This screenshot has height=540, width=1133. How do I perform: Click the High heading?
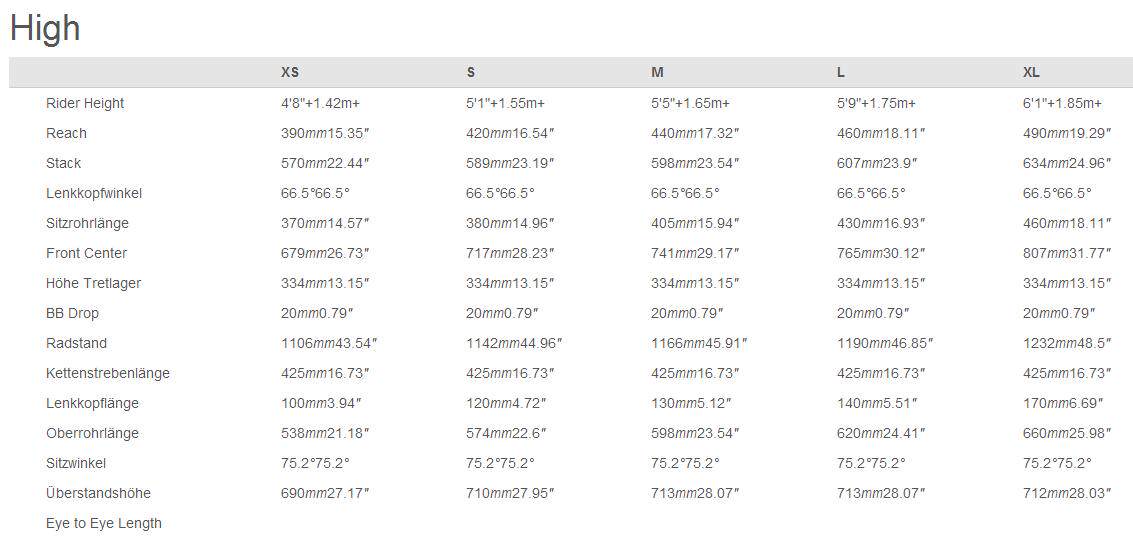point(45,28)
